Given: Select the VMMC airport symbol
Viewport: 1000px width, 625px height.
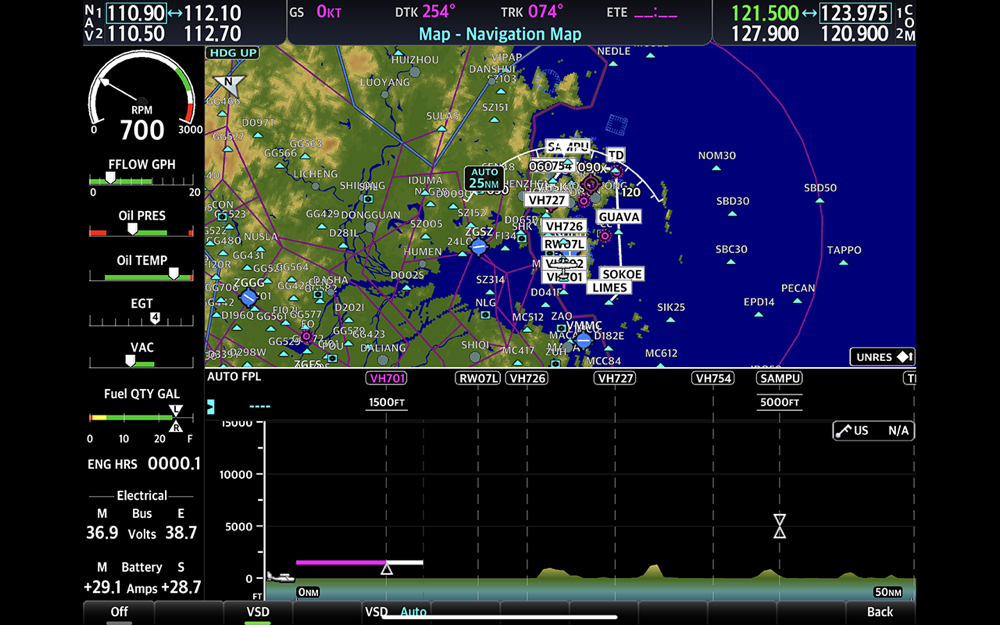Looking at the screenshot, I should (x=584, y=341).
